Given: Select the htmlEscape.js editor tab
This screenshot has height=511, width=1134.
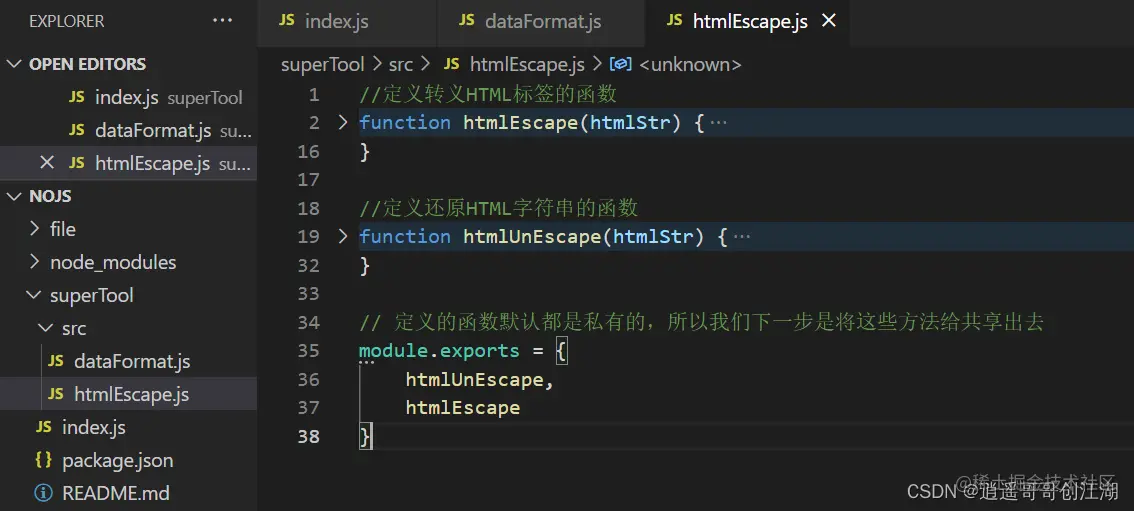Looking at the screenshot, I should pyautogui.click(x=748, y=22).
